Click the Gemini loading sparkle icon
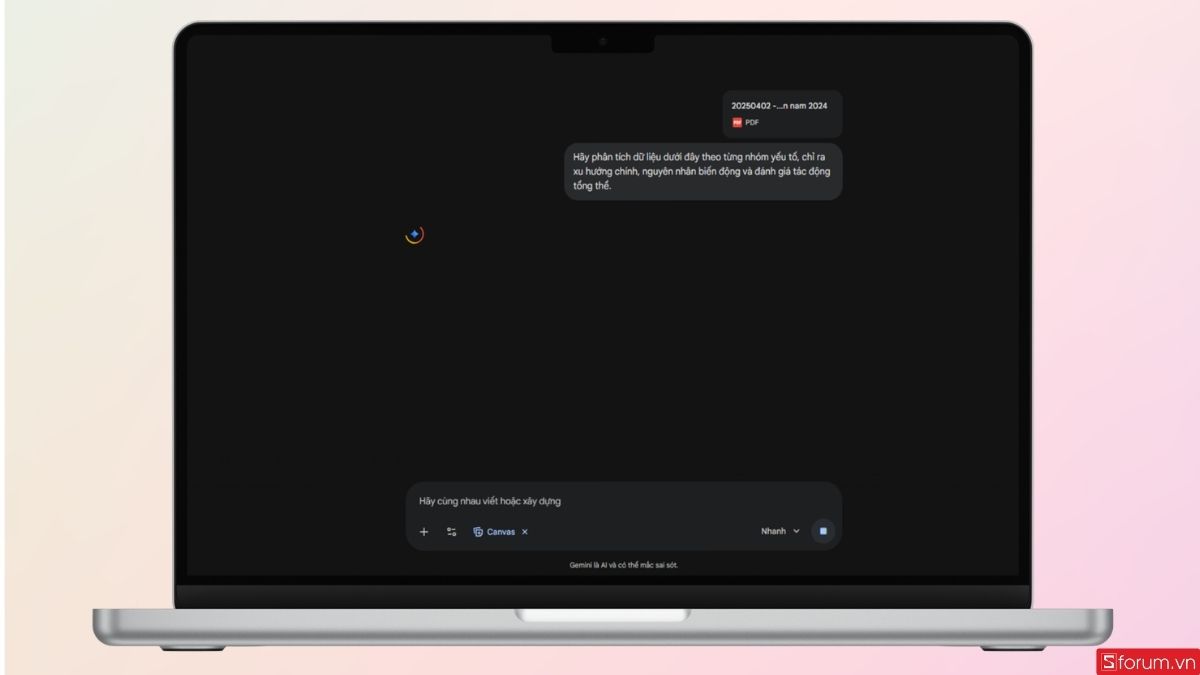Image resolution: width=1200 pixels, height=675 pixels. (414, 234)
